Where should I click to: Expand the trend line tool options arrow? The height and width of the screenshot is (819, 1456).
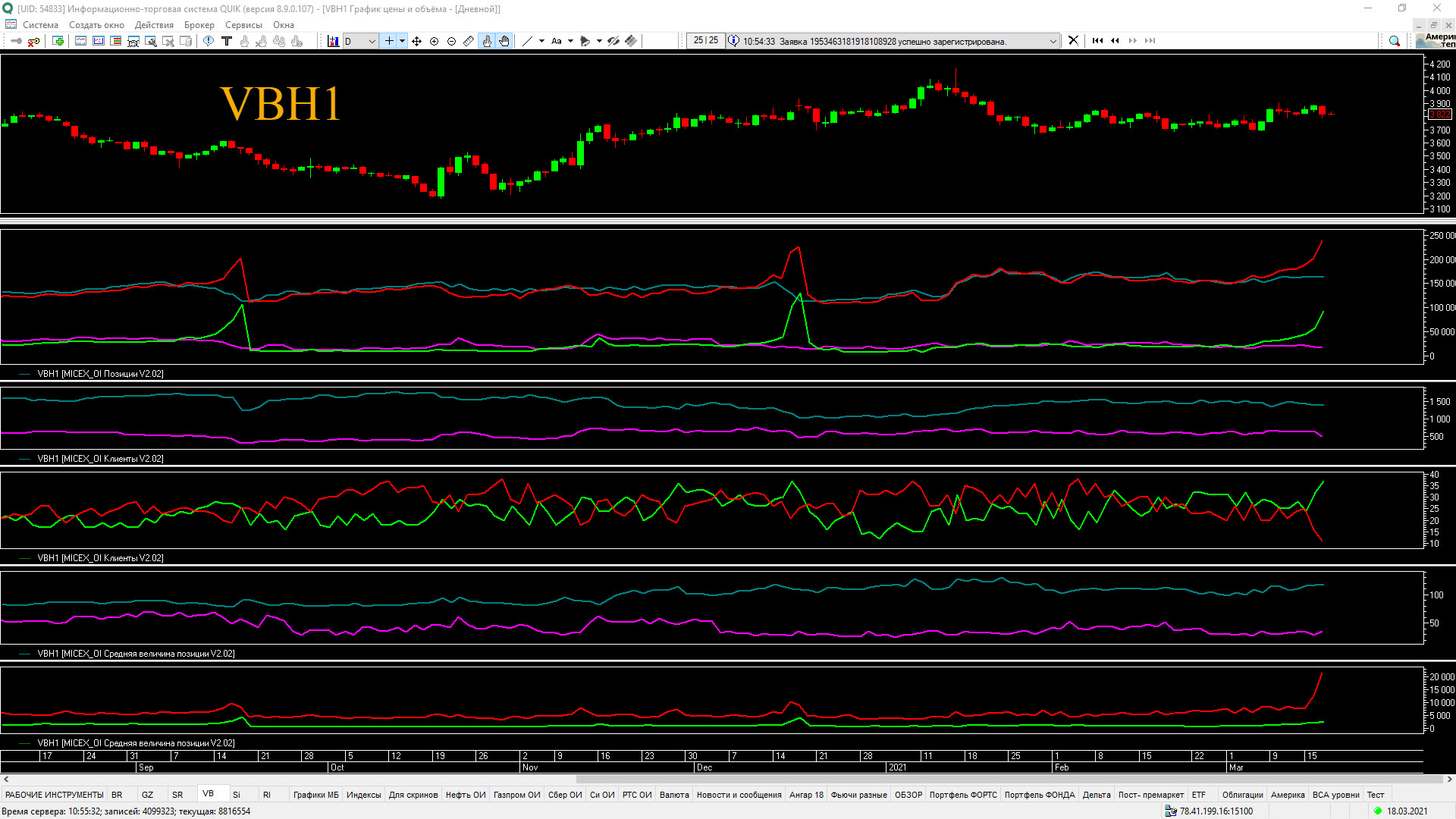click(541, 41)
